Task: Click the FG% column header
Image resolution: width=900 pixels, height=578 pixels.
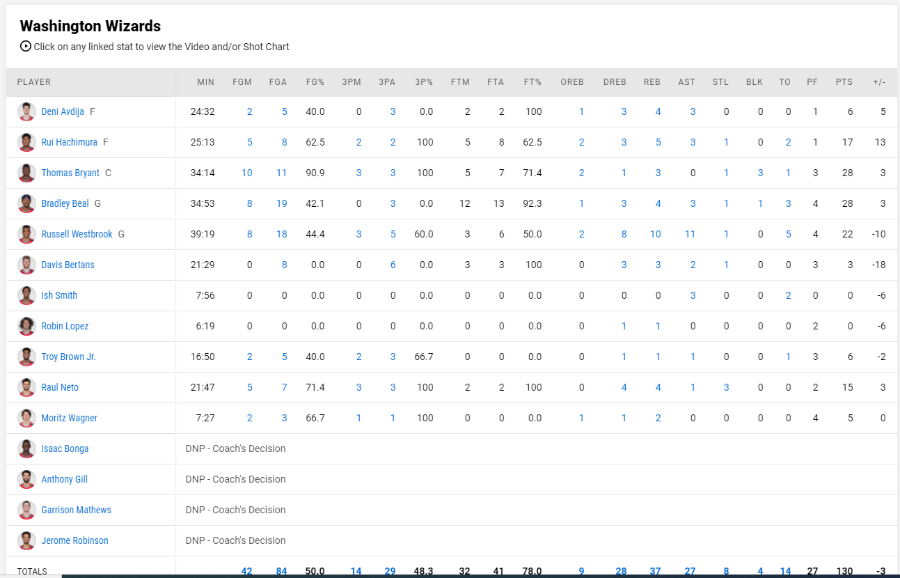Action: [315, 82]
